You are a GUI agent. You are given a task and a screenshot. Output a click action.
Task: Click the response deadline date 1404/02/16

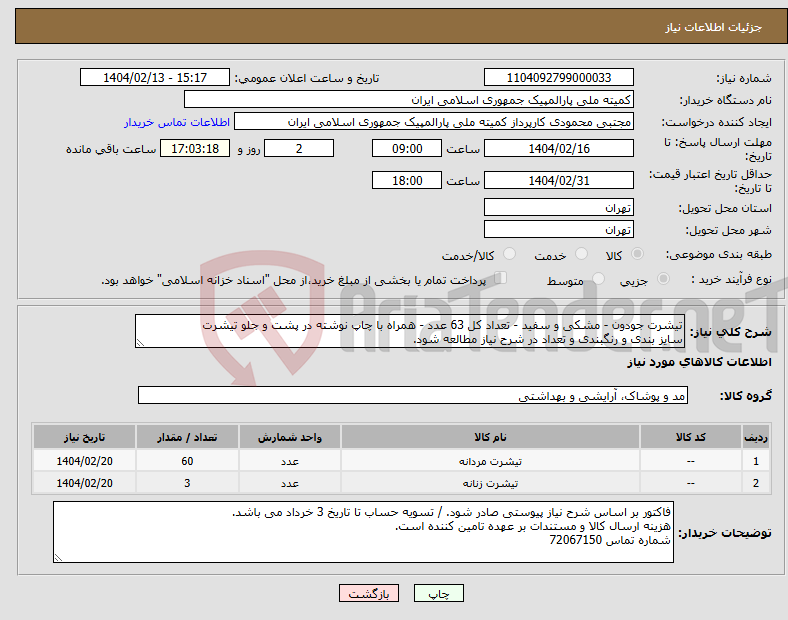coord(558,149)
